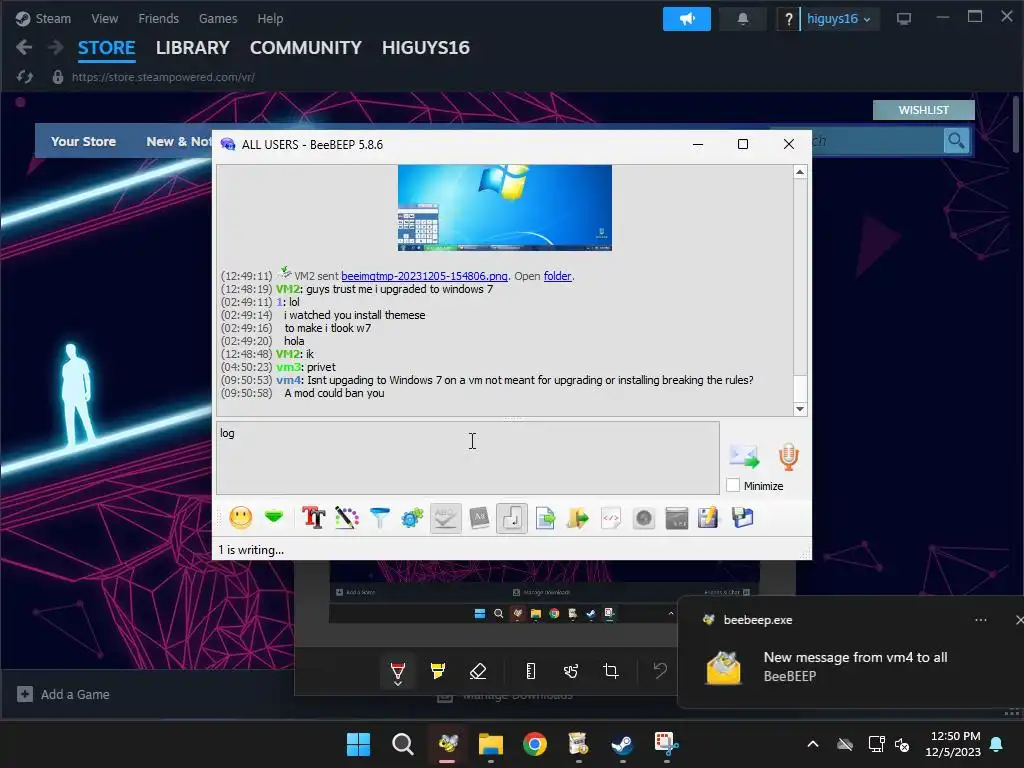
Task: Open the View menu in Steam
Action: [104, 18]
